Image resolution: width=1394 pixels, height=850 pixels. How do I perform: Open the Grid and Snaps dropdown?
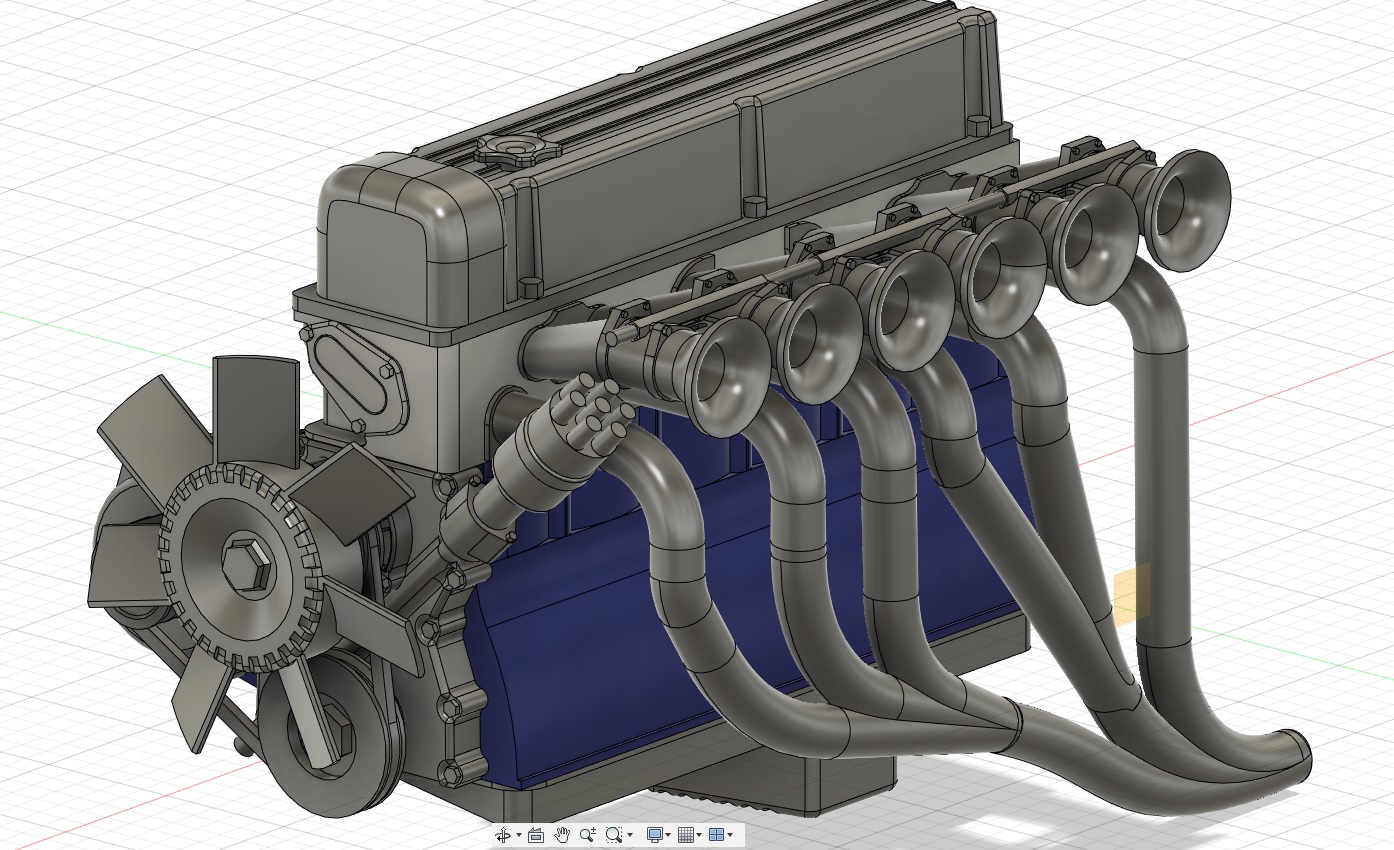[x=699, y=834]
